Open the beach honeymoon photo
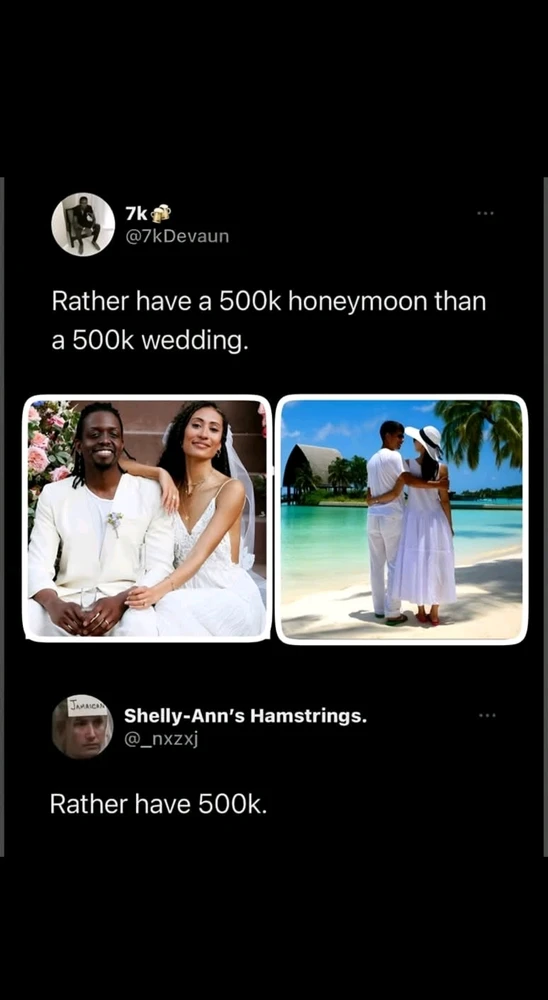The width and height of the screenshot is (548, 1000). tap(401, 519)
